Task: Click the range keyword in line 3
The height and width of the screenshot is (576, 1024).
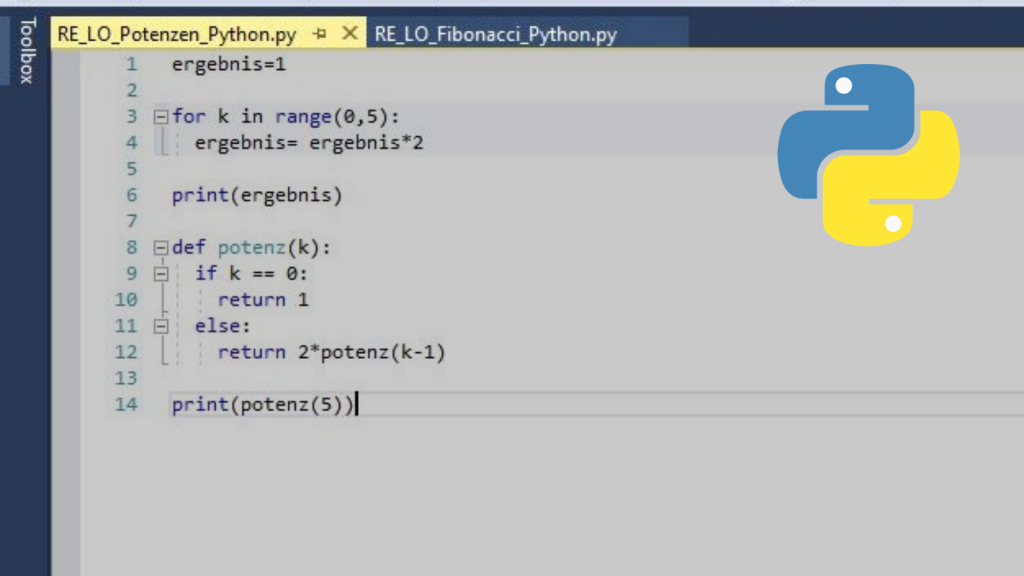Action: pos(303,117)
